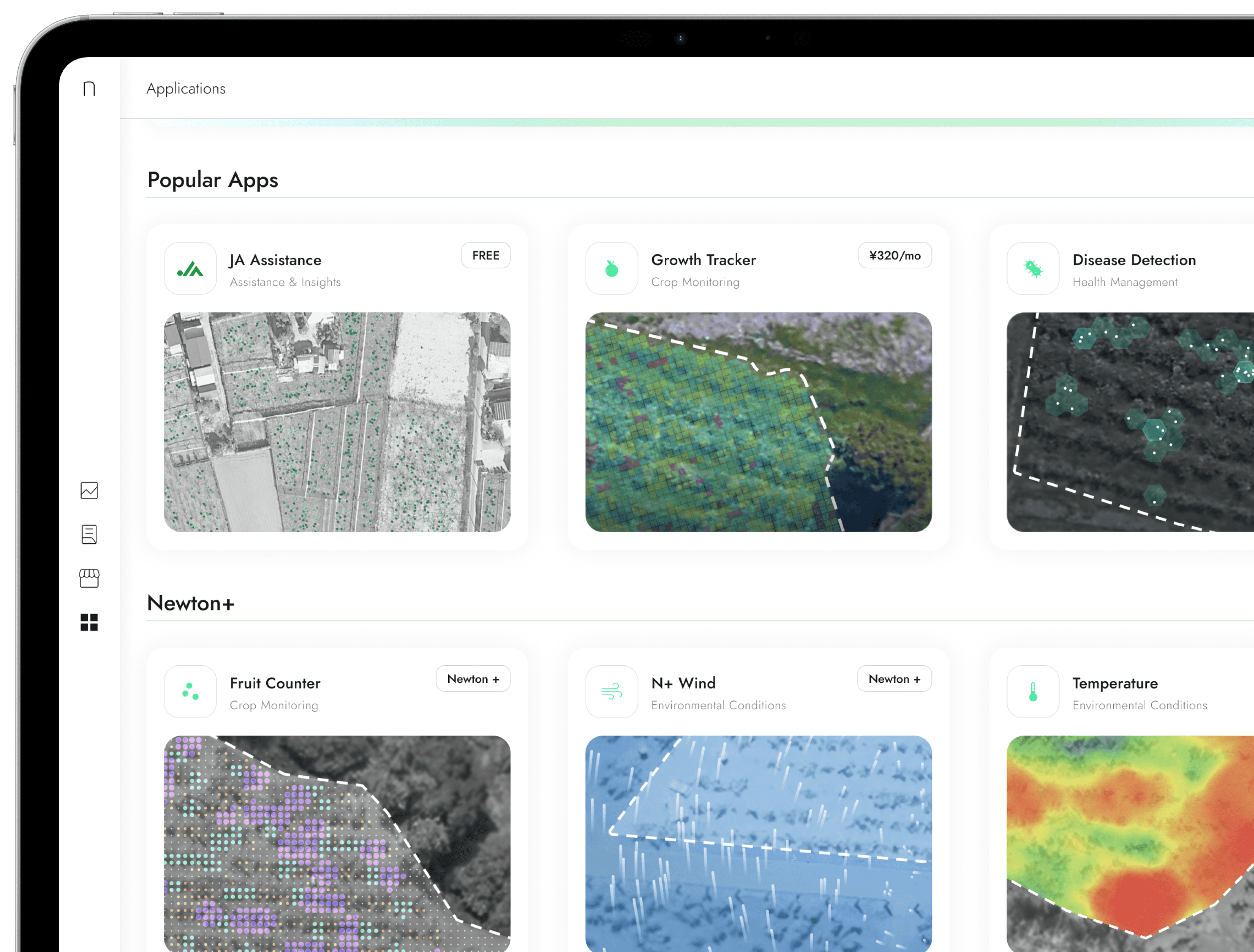Click the Applications page header text
The image size is (1254, 952).
[x=186, y=89]
